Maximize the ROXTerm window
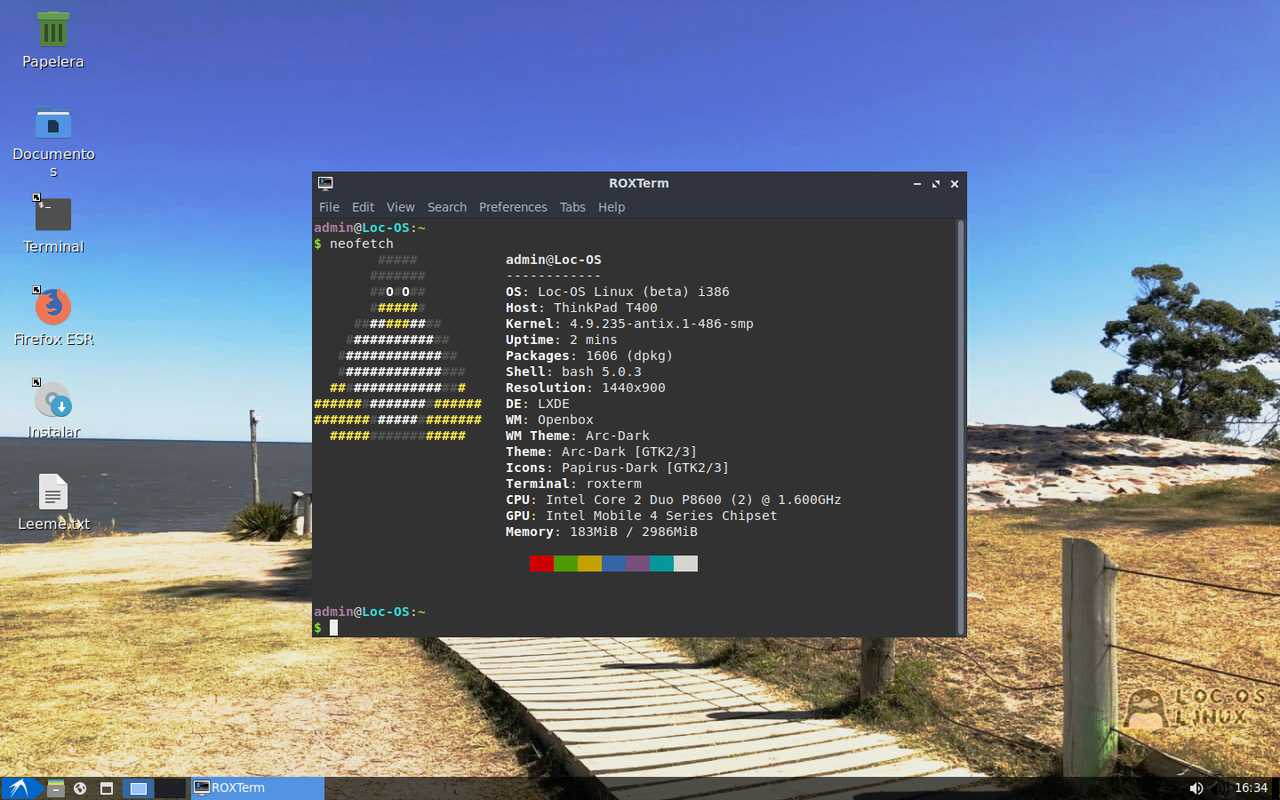 [936, 184]
